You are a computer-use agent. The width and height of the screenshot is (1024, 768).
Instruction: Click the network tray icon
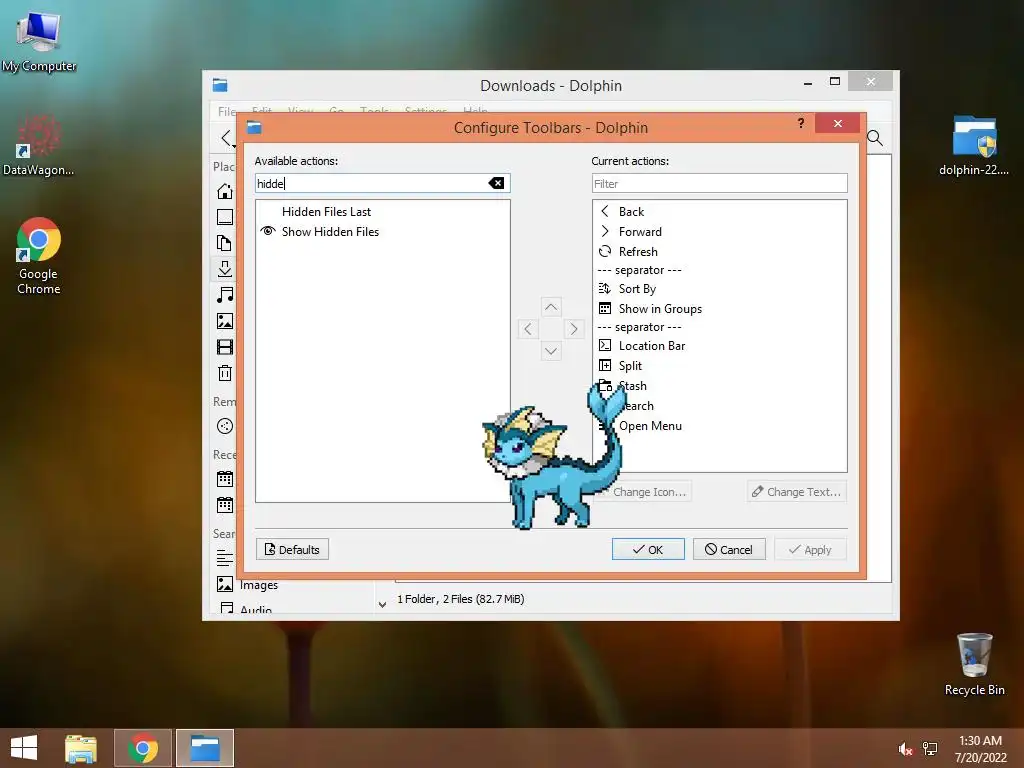point(930,749)
